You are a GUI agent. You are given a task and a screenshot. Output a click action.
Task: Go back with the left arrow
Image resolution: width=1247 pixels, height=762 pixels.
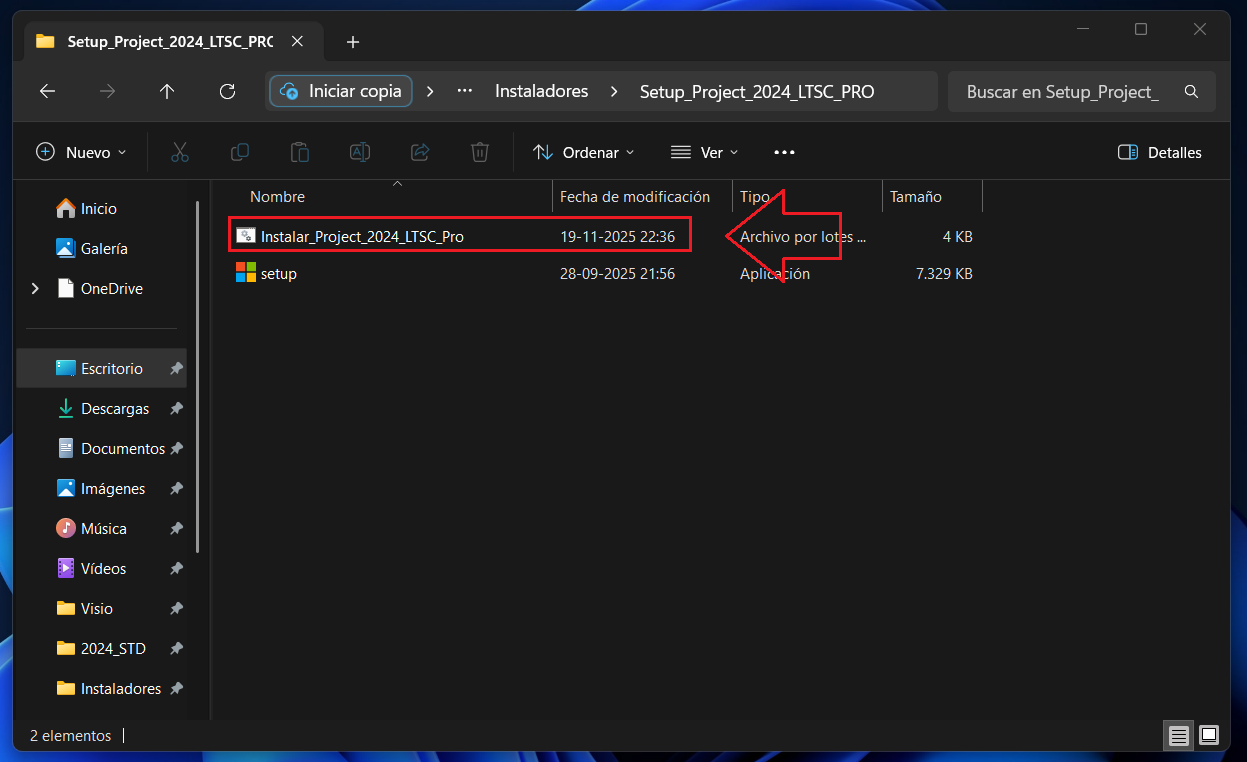pyautogui.click(x=47, y=91)
